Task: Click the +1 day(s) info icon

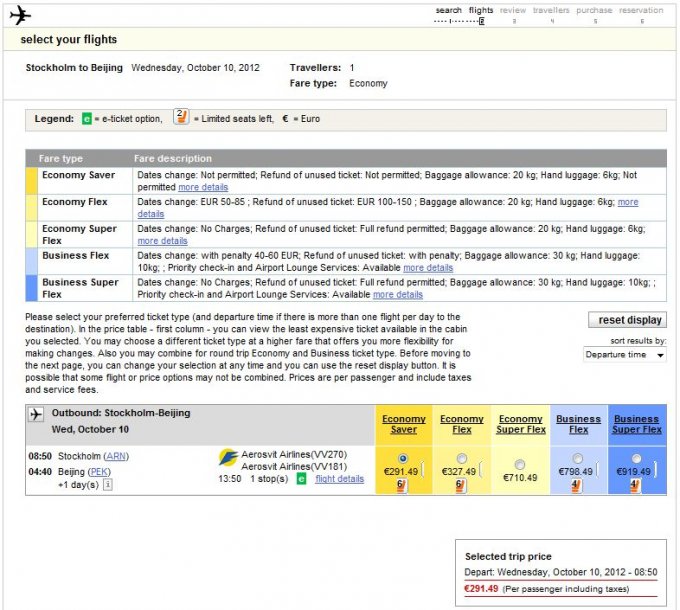Action: point(108,485)
